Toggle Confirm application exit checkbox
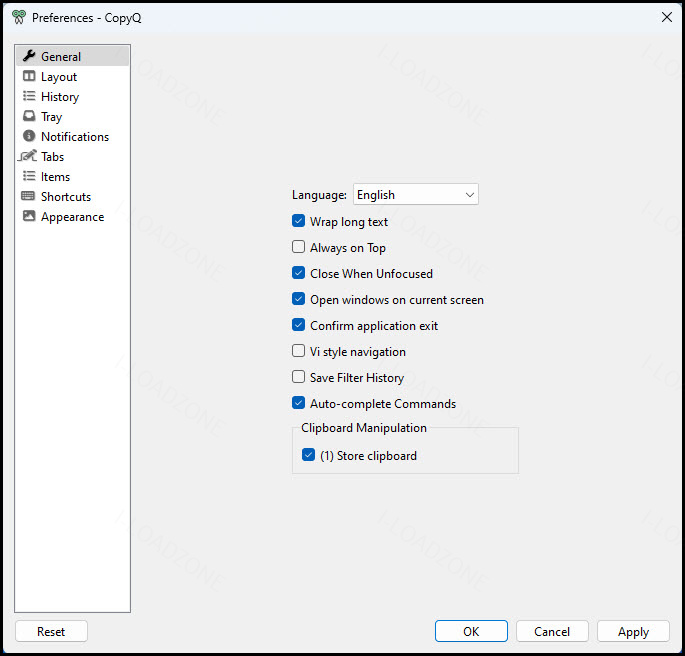The image size is (685, 656). [x=298, y=325]
